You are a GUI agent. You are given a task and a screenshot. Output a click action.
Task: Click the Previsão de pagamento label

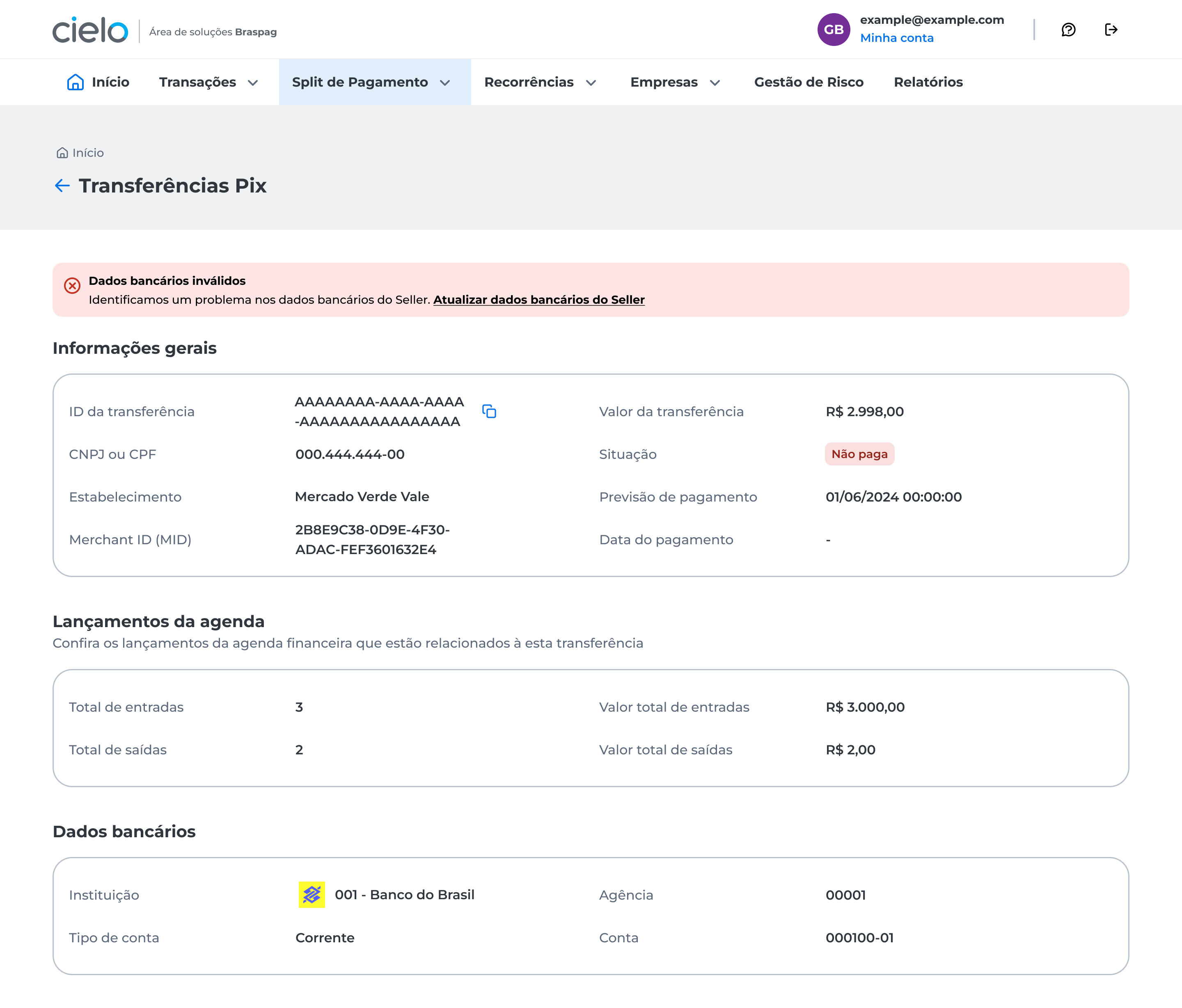point(678,497)
